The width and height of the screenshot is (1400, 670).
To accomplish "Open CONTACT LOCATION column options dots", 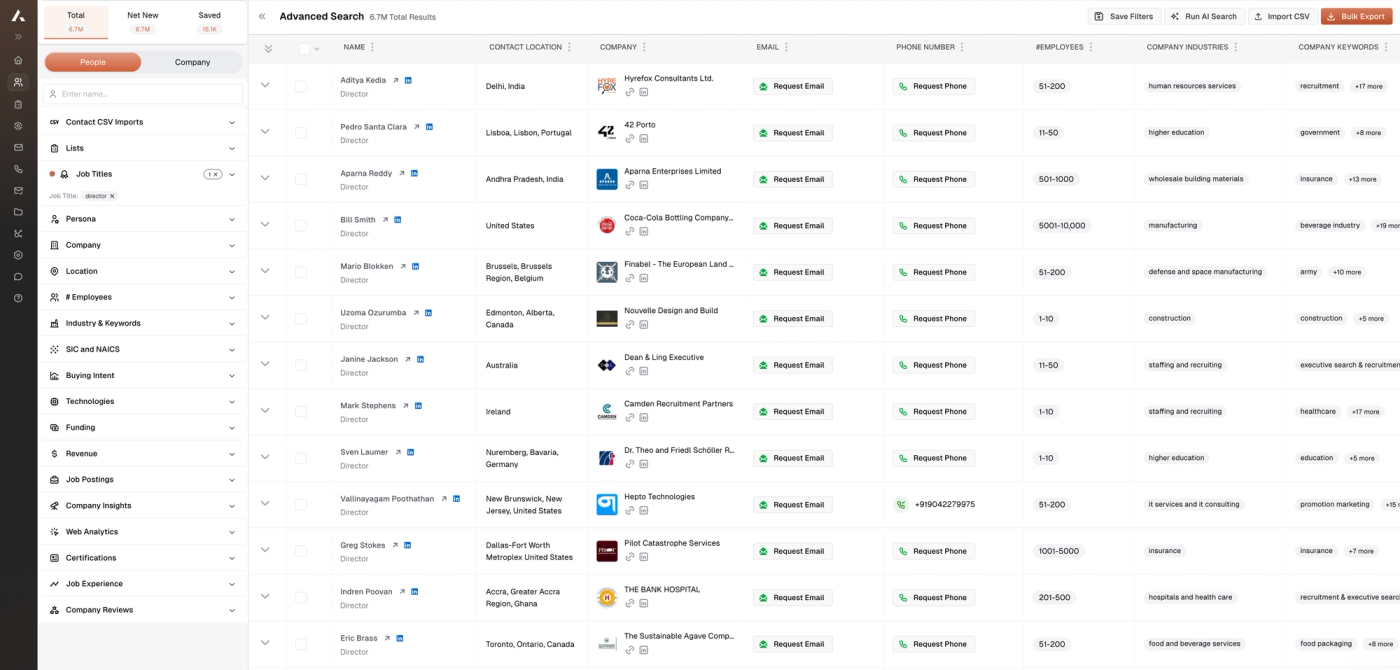I will point(570,47).
